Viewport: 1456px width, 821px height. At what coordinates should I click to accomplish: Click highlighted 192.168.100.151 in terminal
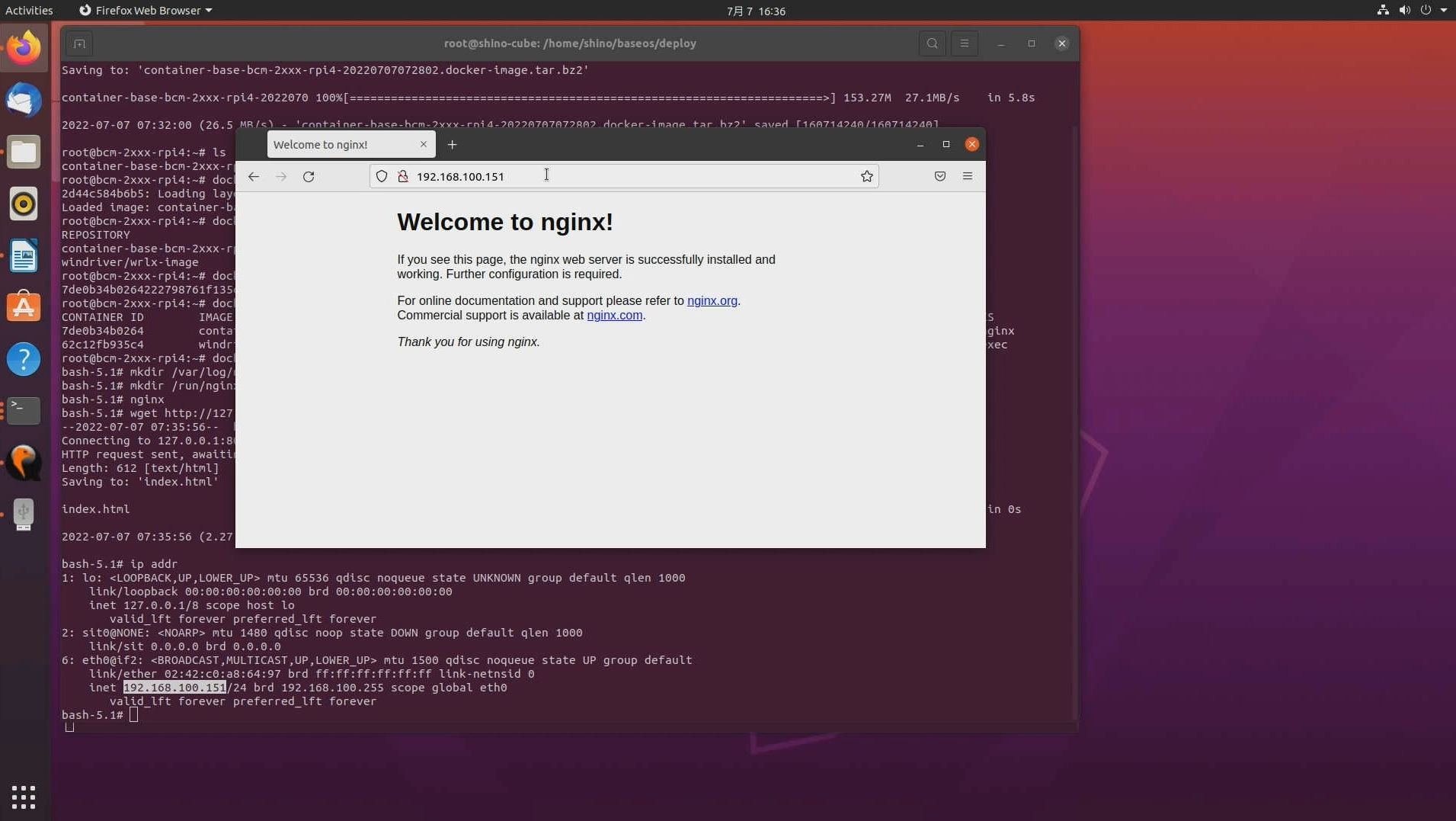(174, 688)
